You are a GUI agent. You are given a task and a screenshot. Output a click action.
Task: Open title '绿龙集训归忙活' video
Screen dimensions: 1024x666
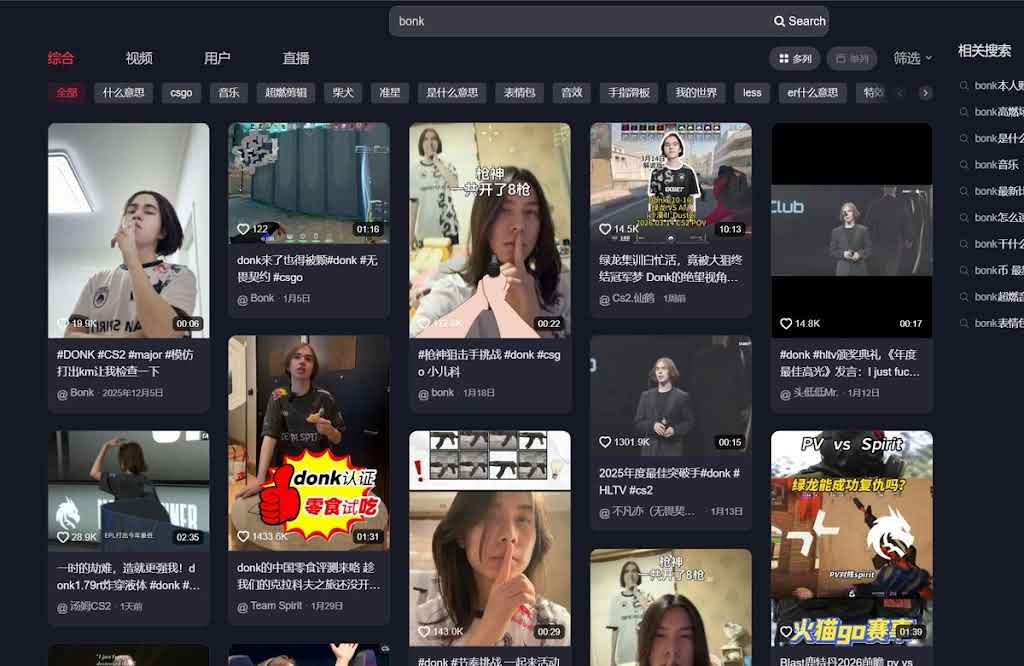click(670, 268)
